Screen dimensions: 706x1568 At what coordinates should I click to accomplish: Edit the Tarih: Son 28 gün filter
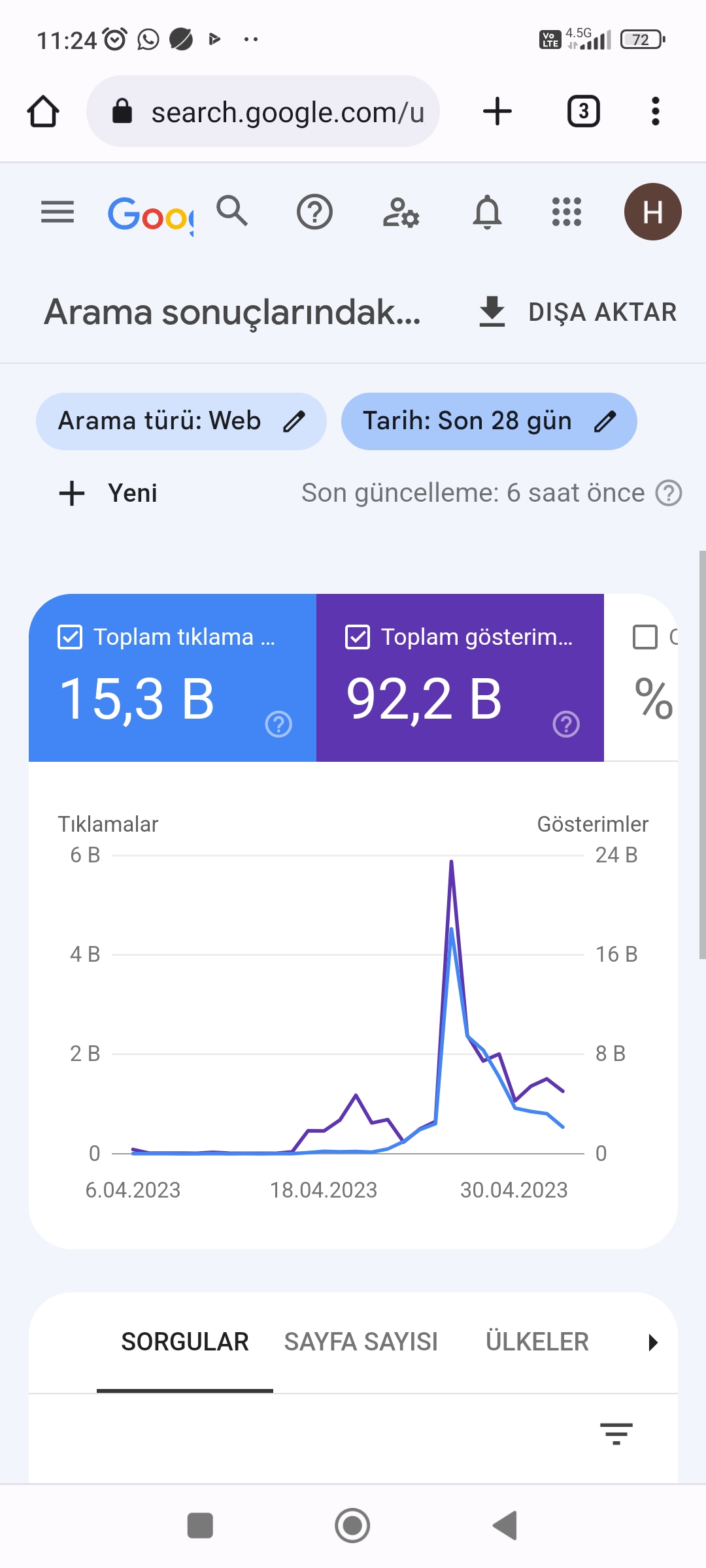[x=489, y=421]
